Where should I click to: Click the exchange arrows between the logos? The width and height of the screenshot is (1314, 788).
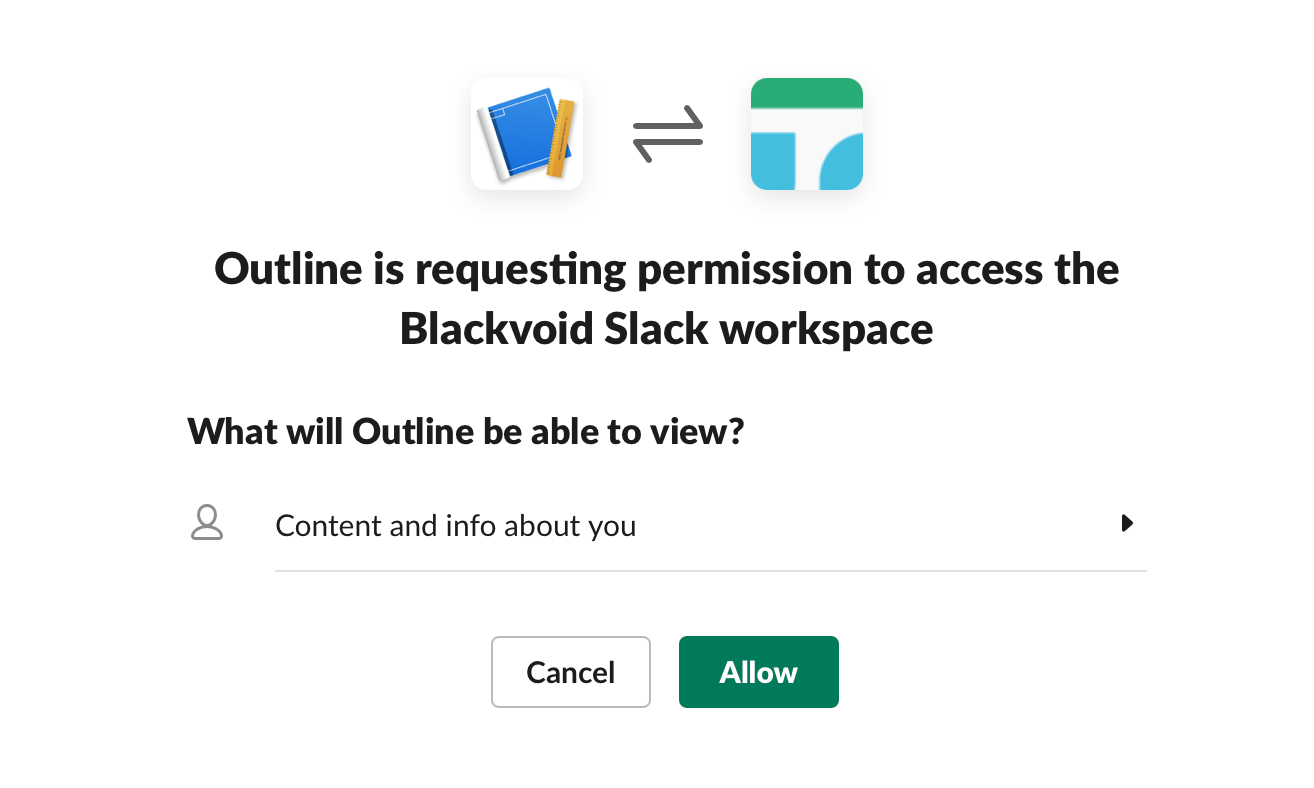[668, 134]
